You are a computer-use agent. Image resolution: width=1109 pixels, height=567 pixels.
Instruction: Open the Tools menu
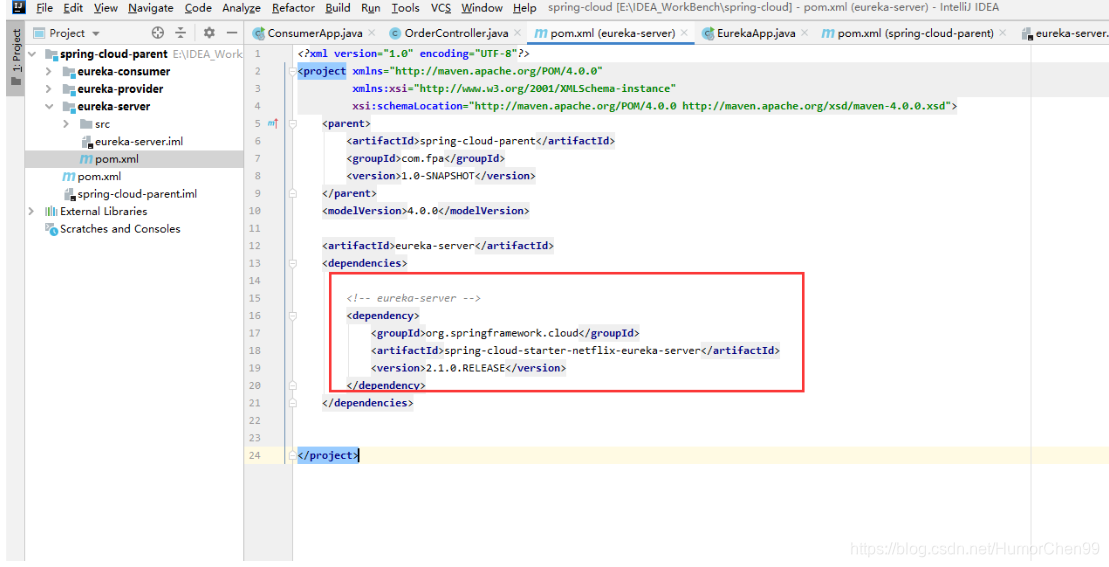pyautogui.click(x=405, y=8)
